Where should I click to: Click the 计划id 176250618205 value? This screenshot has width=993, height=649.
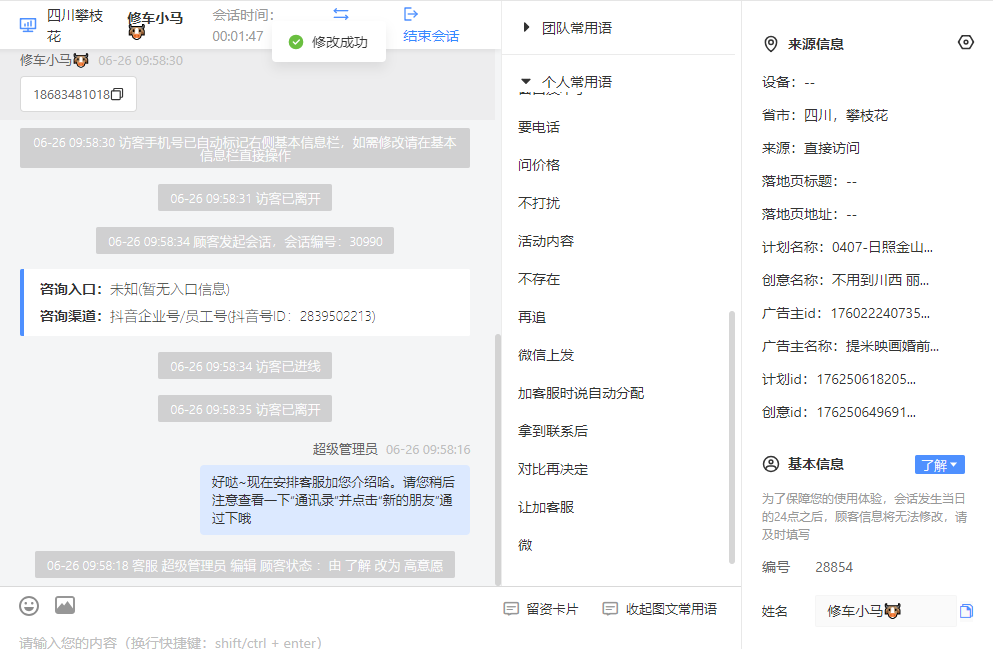pyautogui.click(x=866, y=379)
